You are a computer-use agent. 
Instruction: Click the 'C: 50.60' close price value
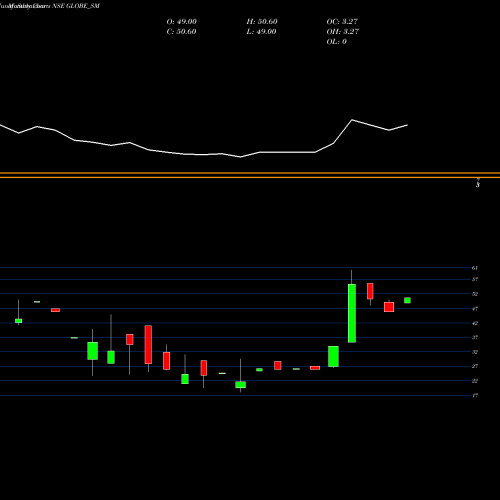[181, 32]
